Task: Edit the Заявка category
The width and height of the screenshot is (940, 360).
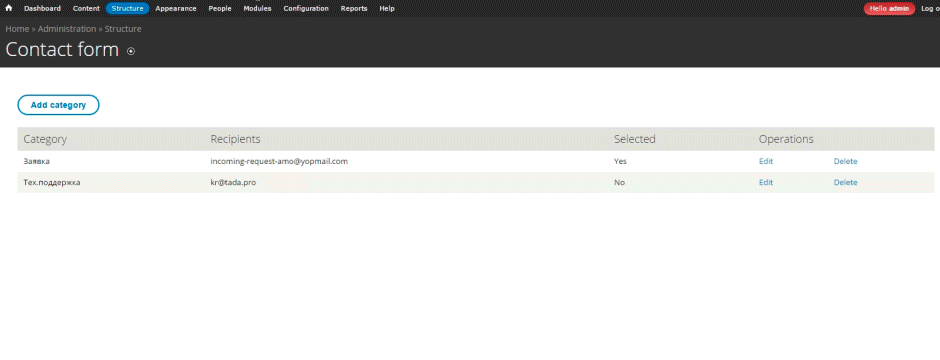Action: [766, 161]
